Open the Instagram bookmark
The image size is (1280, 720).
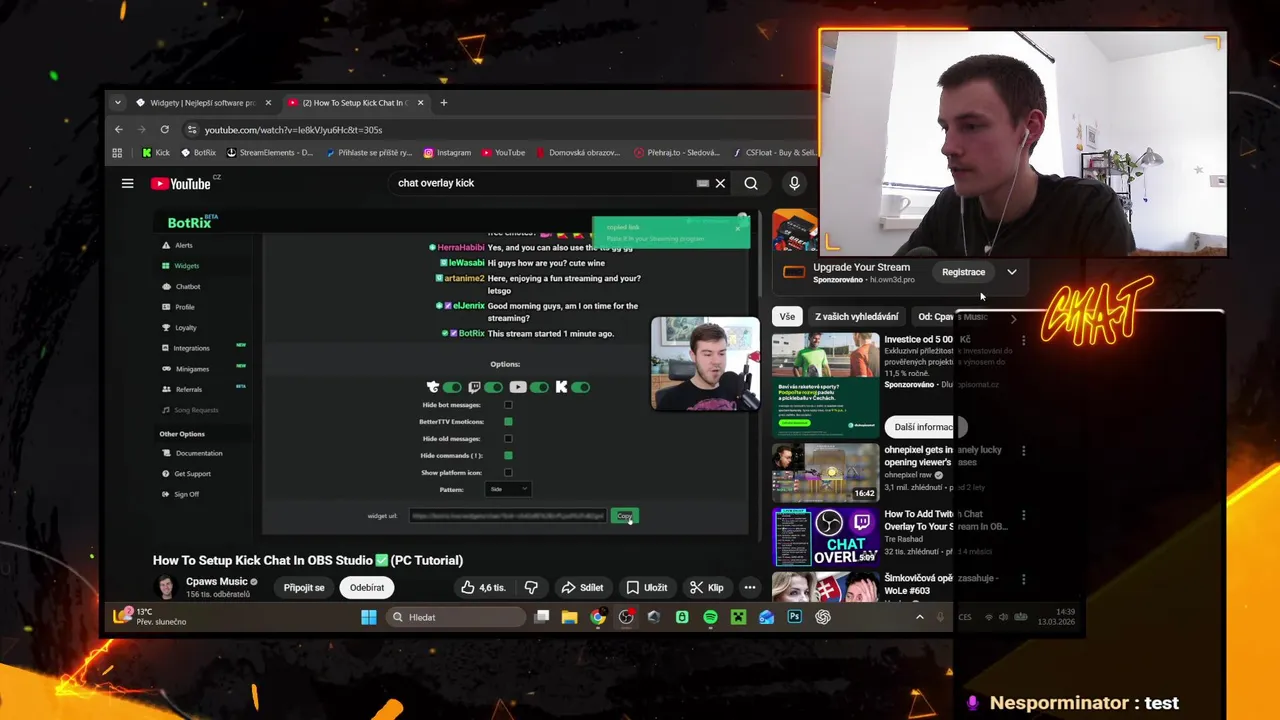point(447,152)
